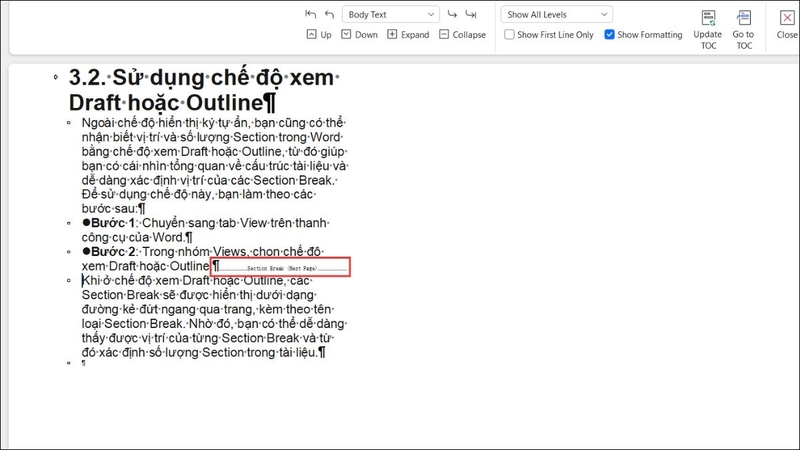This screenshot has width=800, height=450.
Task: Close Outline view
Action: 787,24
